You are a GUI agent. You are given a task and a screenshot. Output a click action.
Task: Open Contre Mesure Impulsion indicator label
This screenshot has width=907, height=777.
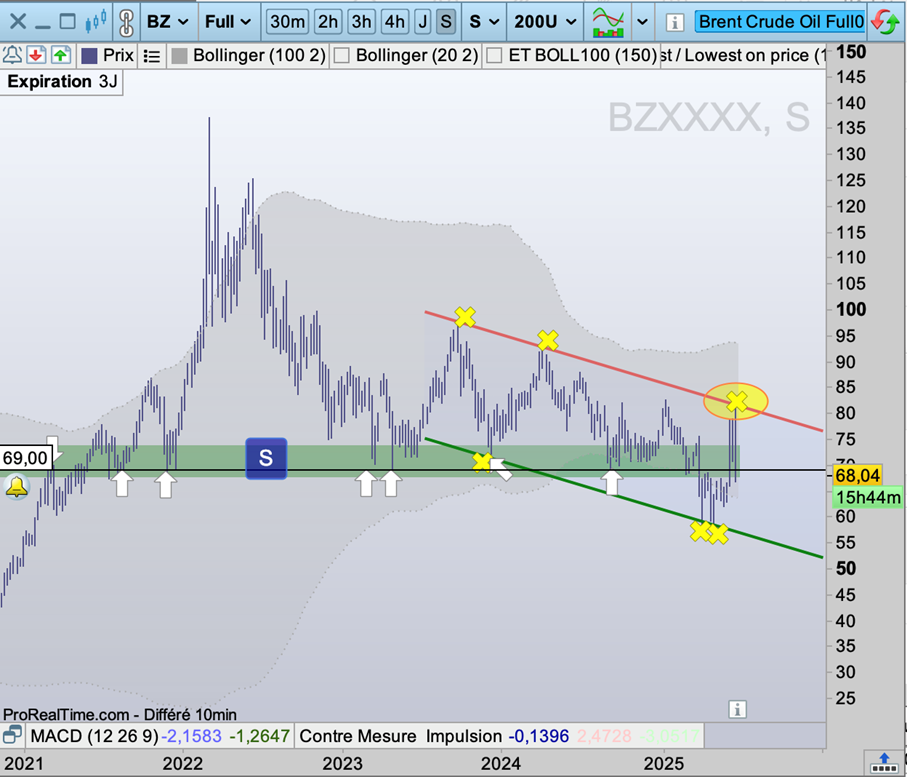click(x=400, y=736)
